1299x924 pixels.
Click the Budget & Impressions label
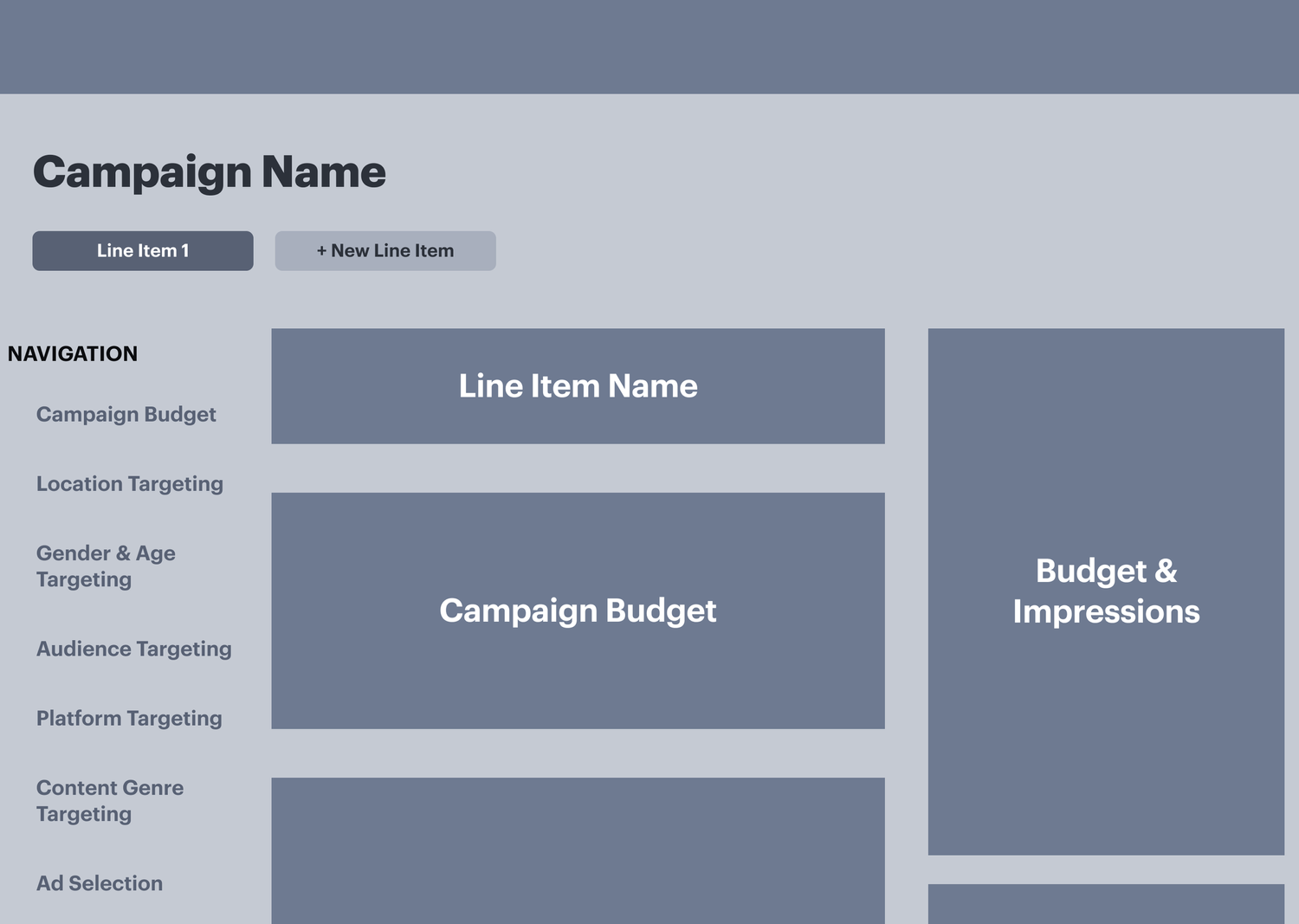pos(1106,591)
